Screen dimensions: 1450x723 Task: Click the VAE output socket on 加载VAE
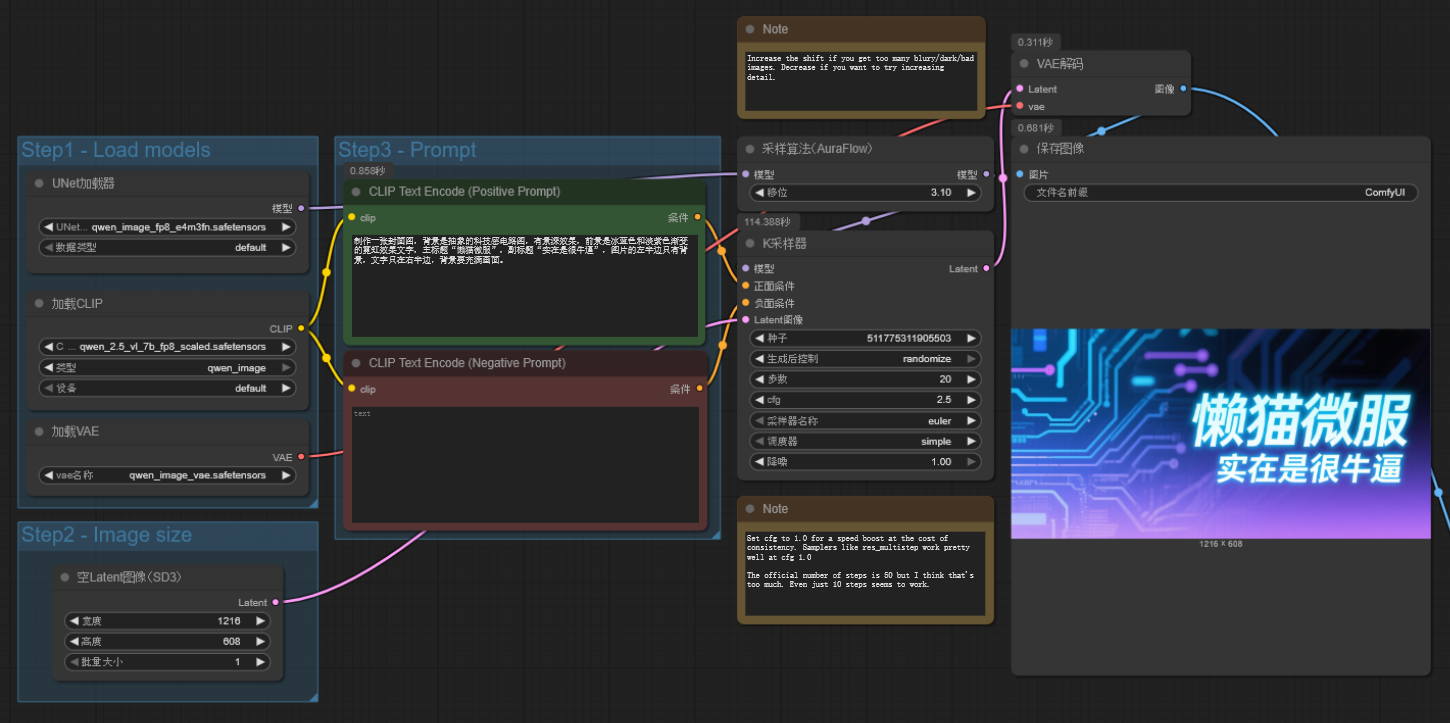(x=301, y=457)
